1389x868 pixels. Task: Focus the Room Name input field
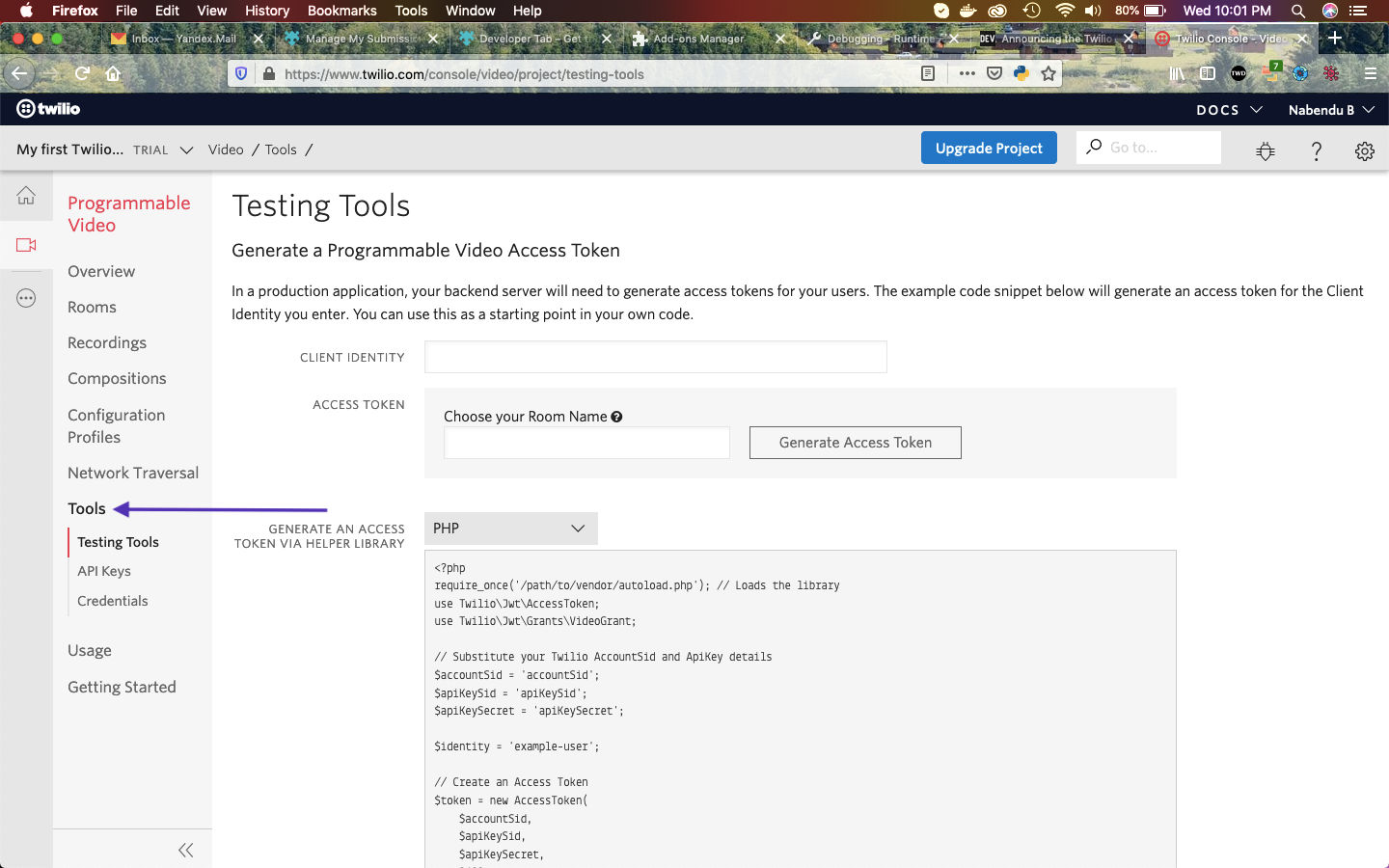(586, 443)
